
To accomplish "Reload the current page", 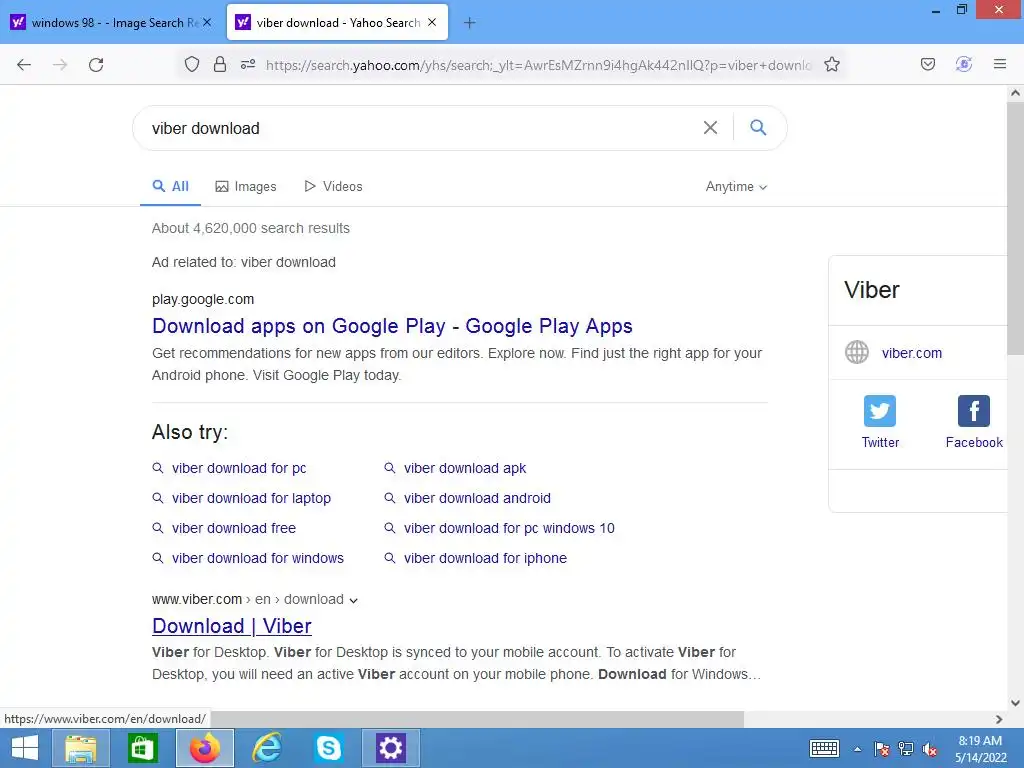I will 96,65.
